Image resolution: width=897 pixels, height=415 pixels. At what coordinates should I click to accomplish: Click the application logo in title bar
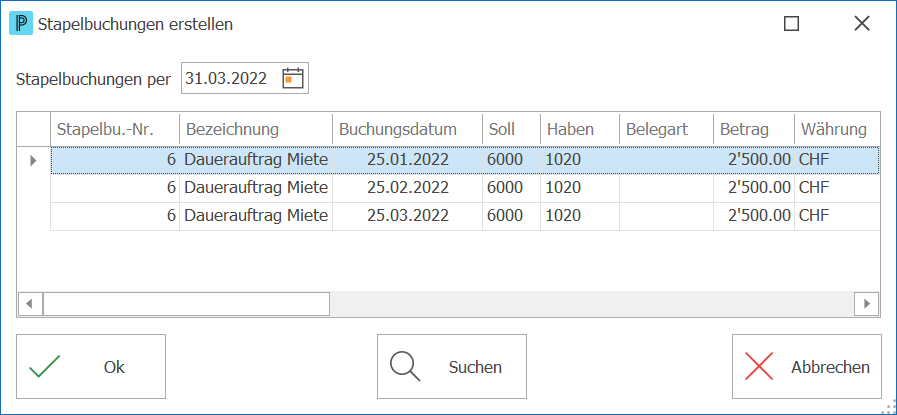coord(21,24)
